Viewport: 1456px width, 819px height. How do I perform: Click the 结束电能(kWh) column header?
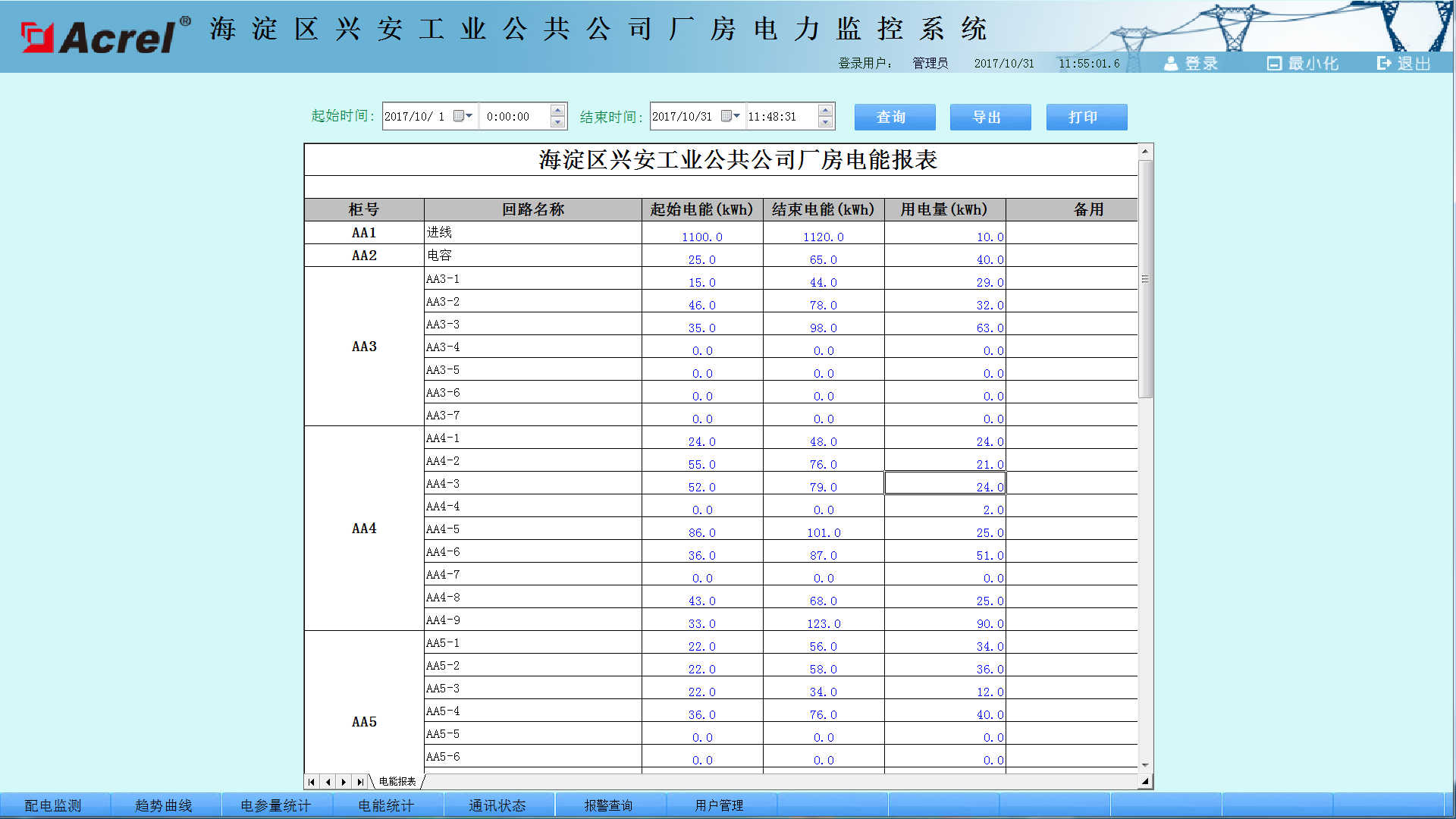point(824,209)
